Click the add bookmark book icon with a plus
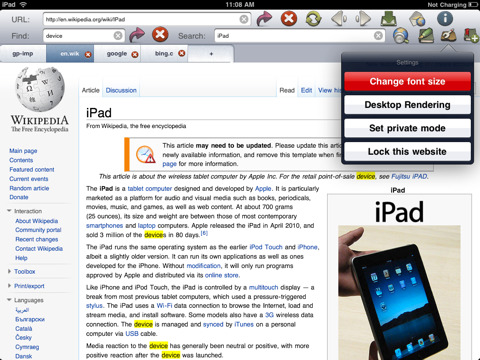The width and height of the screenshot is (480, 360). point(471,35)
